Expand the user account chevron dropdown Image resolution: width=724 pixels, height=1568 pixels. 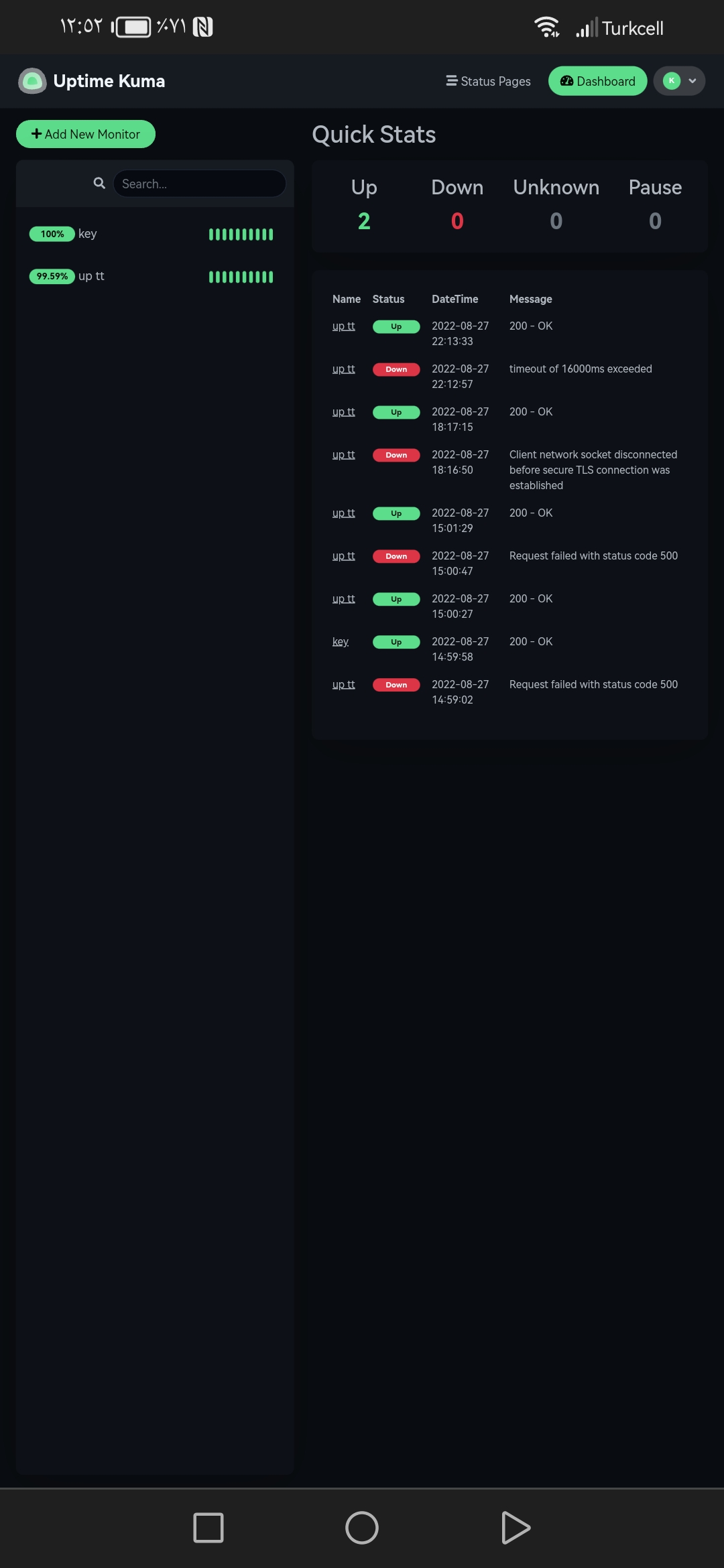coord(691,80)
